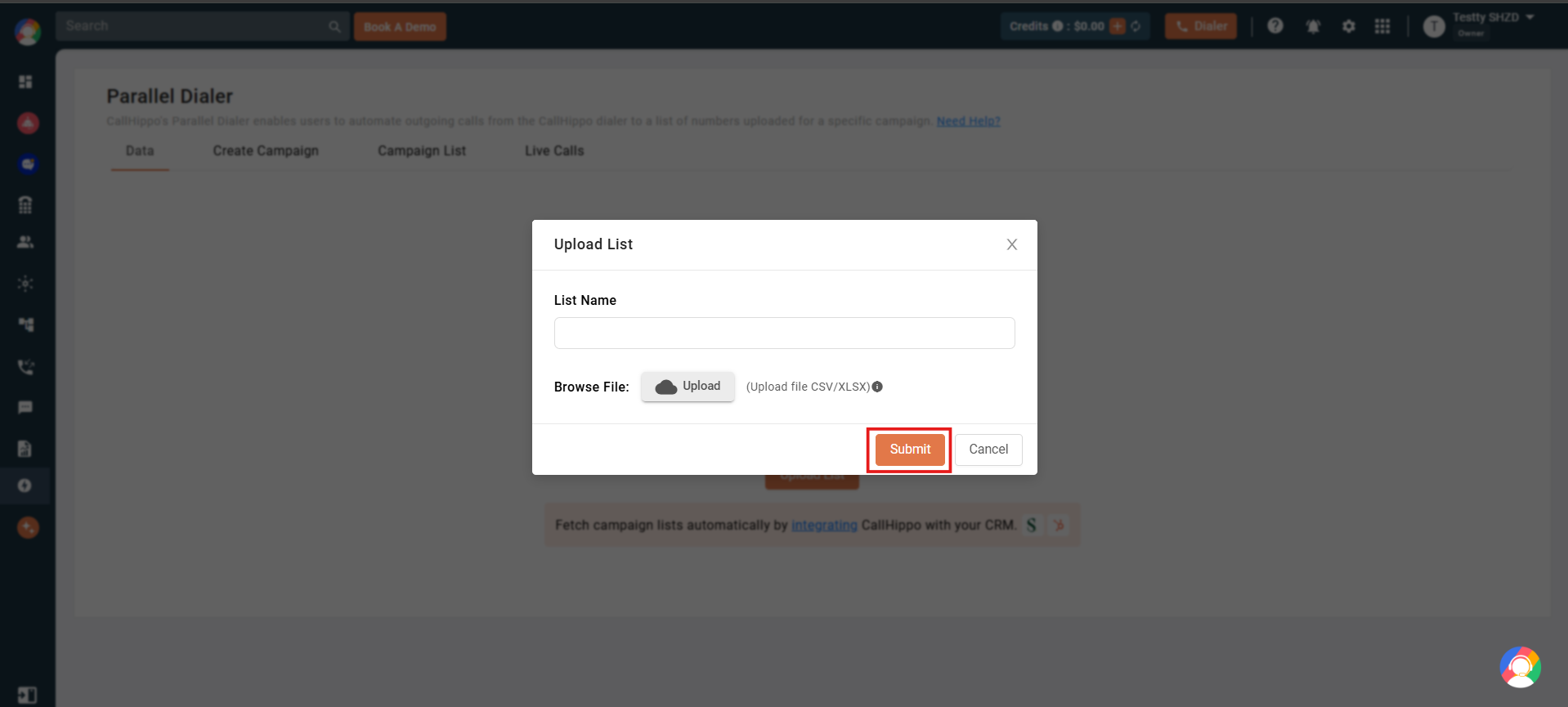Viewport: 1568px width, 707px height.
Task: Open the apps grid icon
Action: pyautogui.click(x=1382, y=26)
